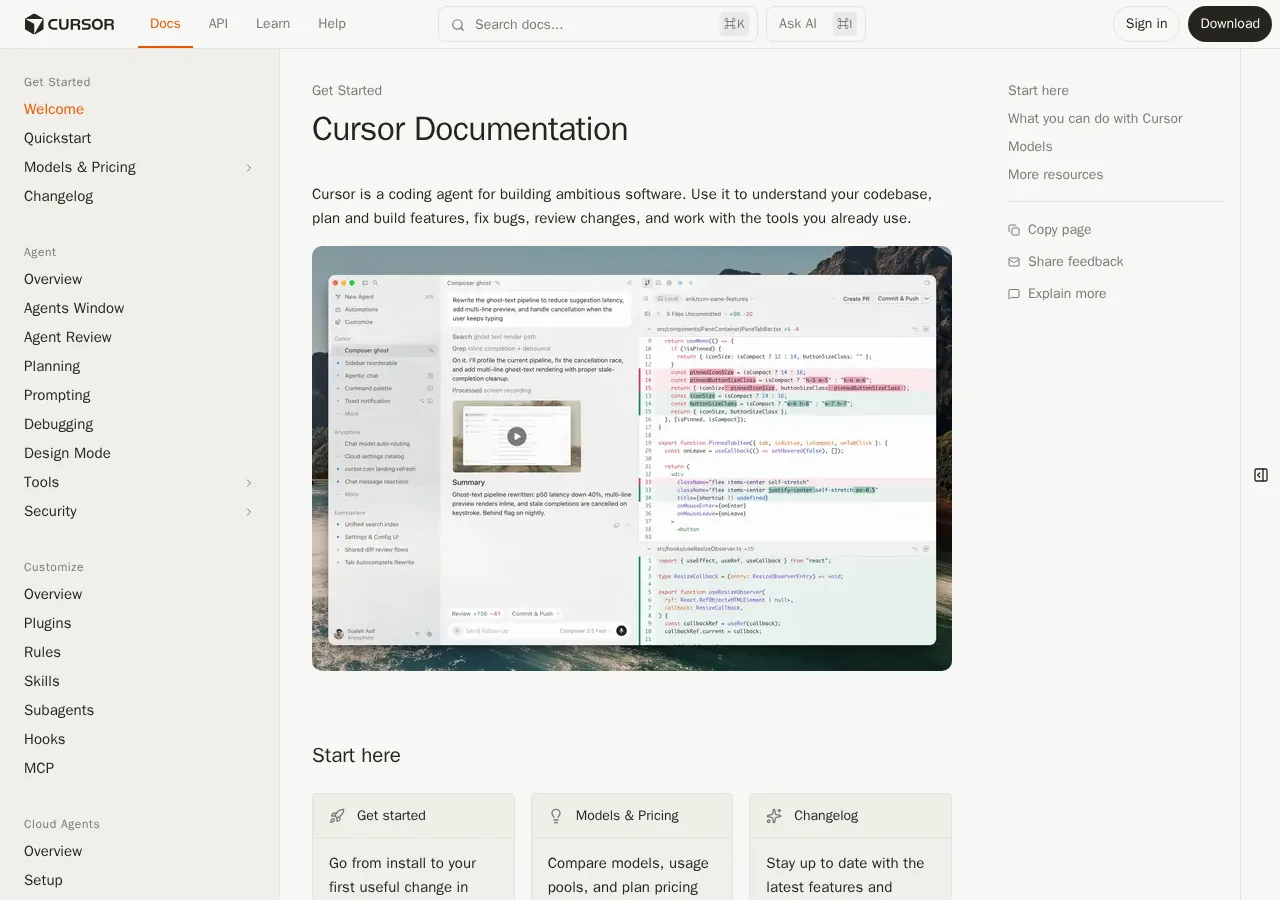
Task: Click the Sign in button
Action: [x=1146, y=24]
